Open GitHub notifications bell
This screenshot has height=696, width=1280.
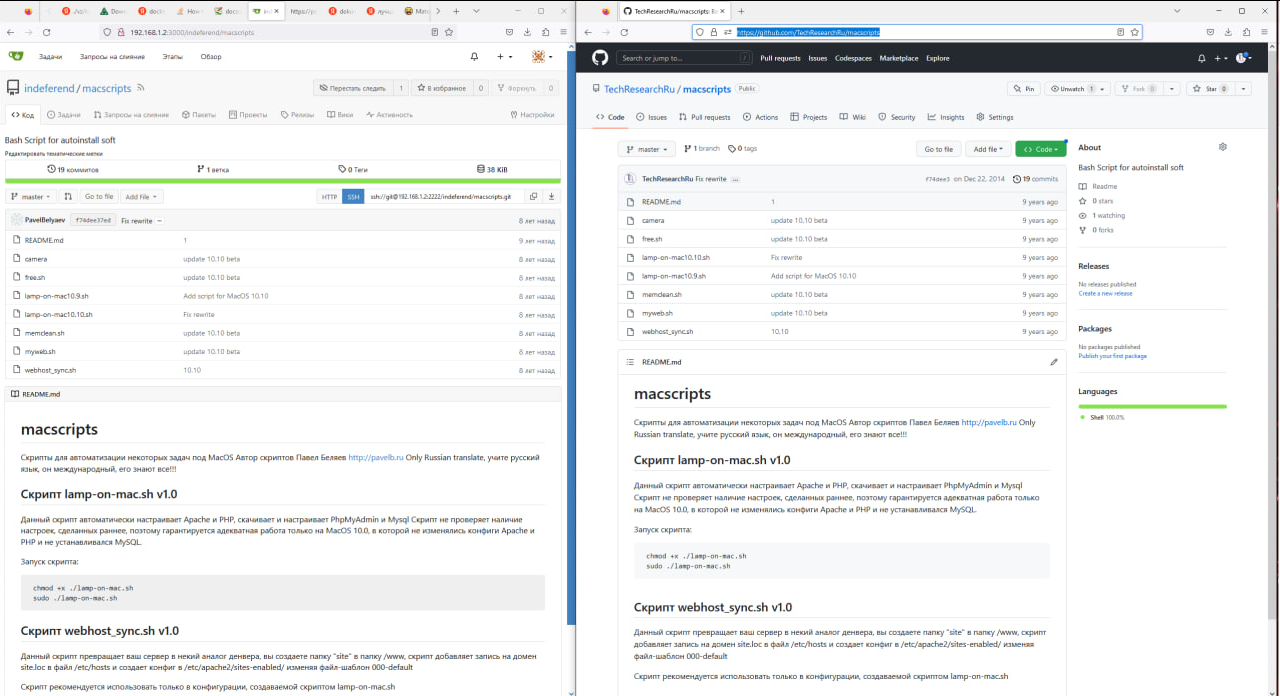coord(1201,58)
